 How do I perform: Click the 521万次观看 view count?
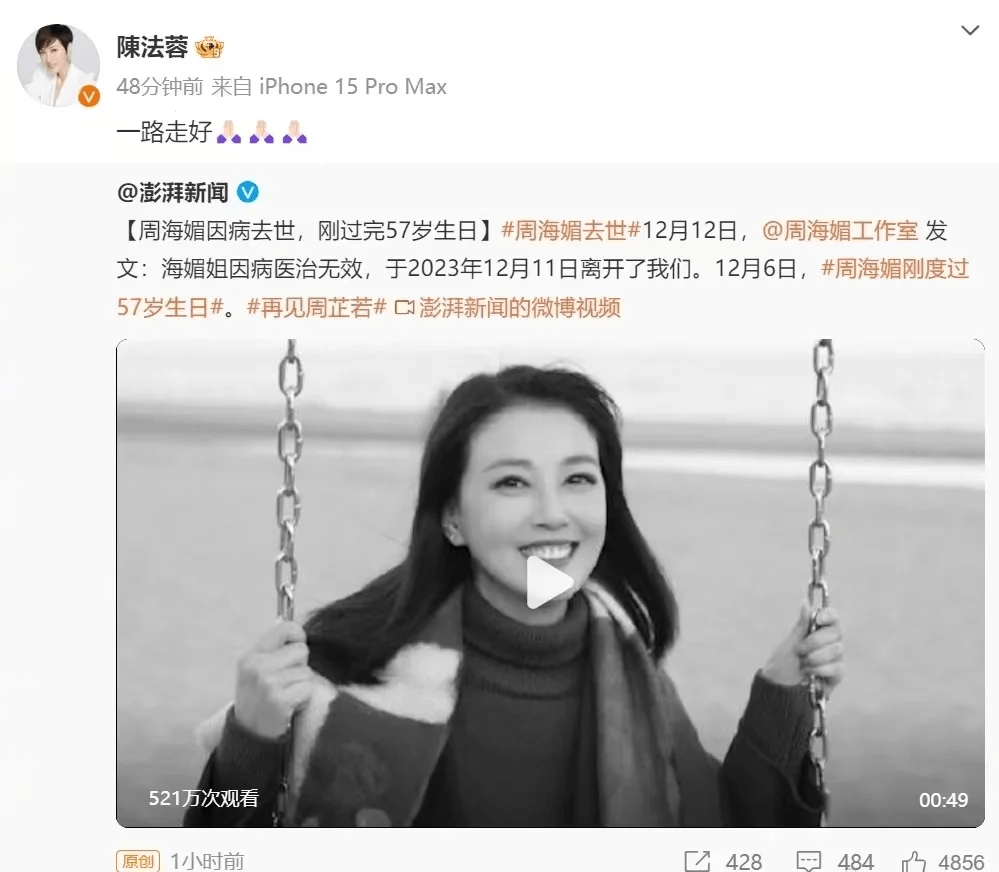coord(203,798)
